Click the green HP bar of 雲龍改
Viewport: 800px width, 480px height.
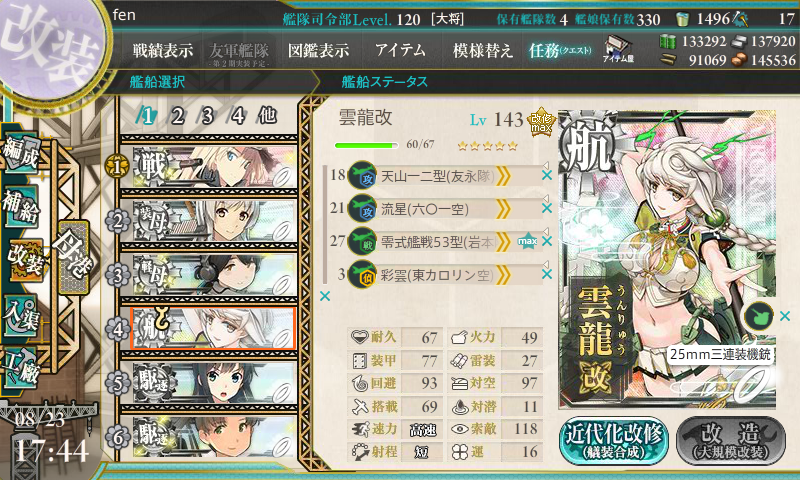click(x=366, y=145)
